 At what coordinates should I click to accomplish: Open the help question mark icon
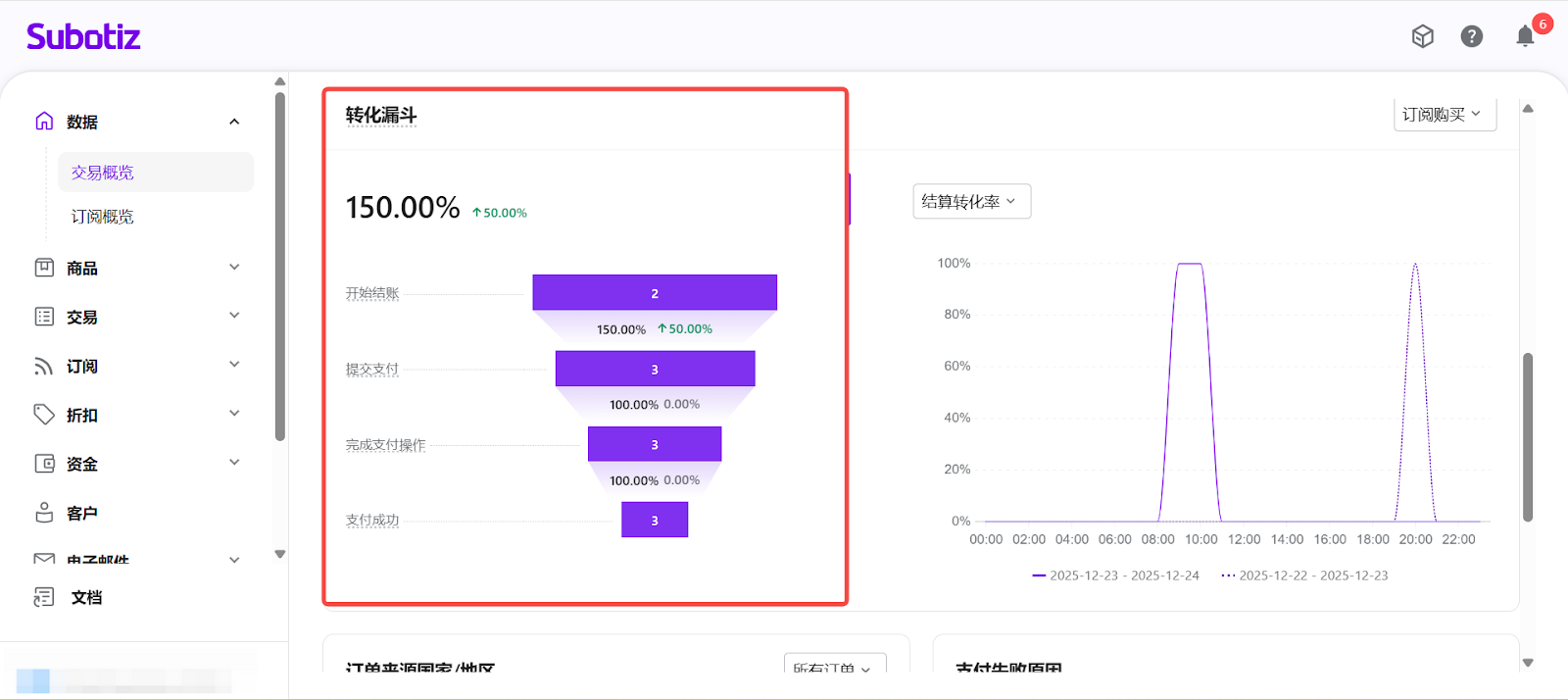point(1471,36)
